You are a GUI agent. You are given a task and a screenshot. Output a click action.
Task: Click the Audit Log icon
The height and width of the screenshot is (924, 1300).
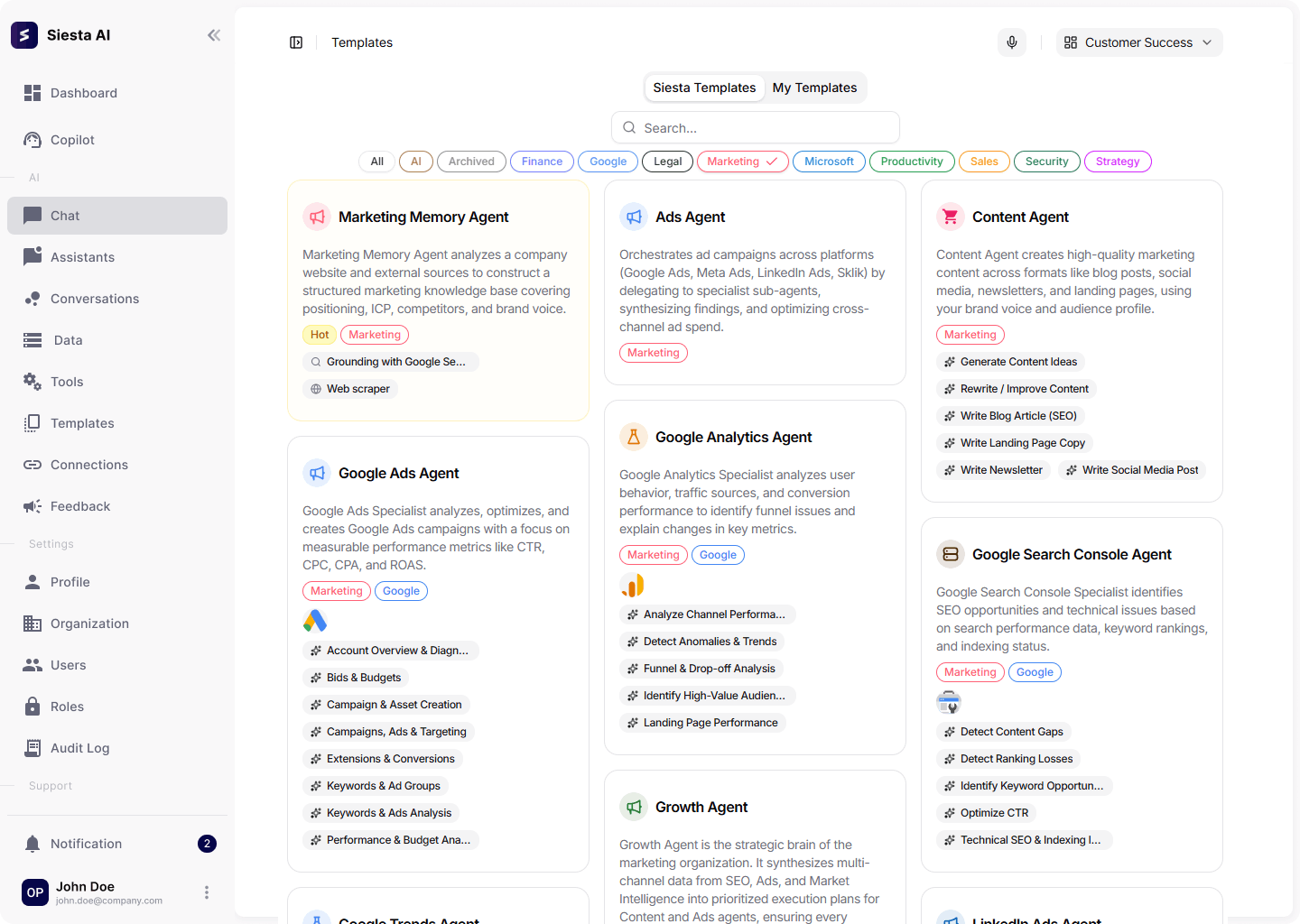pyautogui.click(x=32, y=748)
